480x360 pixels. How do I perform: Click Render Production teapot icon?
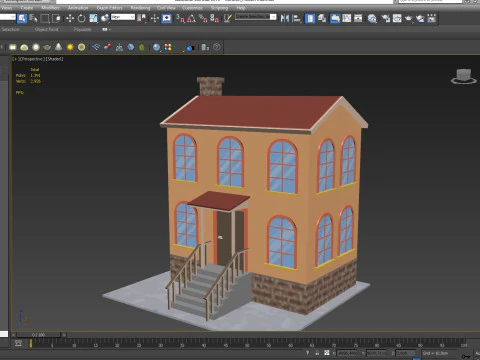409,18
